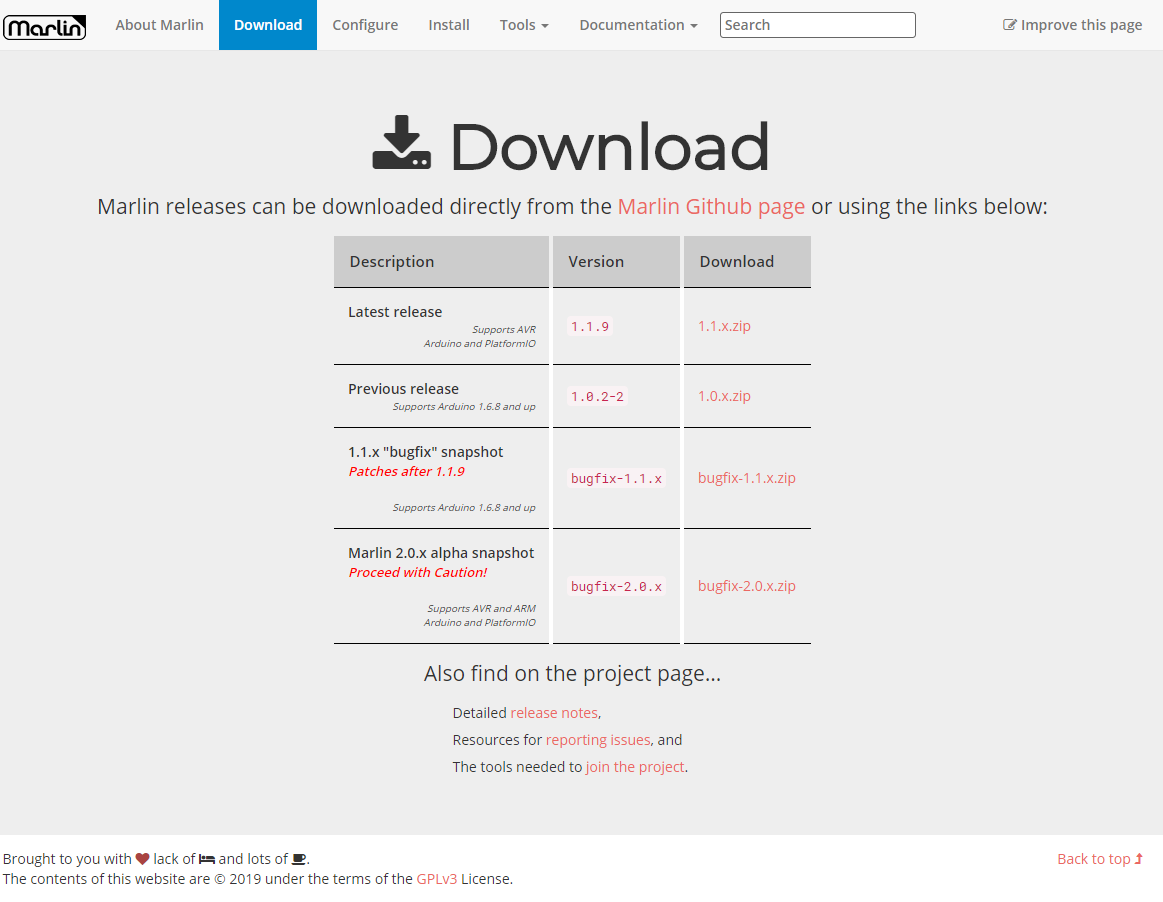Select the active Download tab
The image size is (1163, 902).
[x=268, y=25]
